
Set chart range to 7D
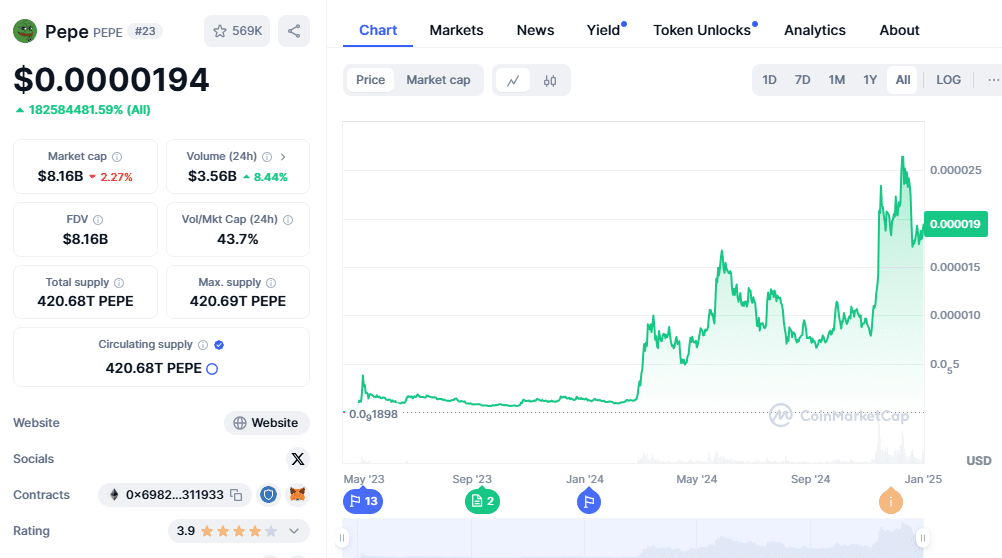click(x=802, y=80)
